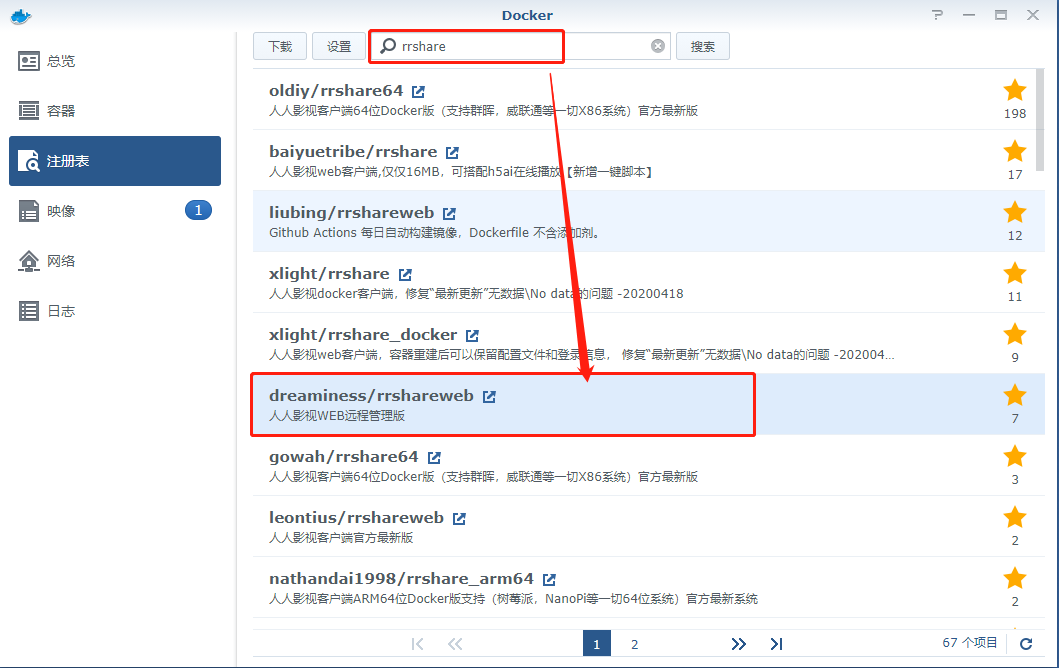Screen dimensions: 1059x668
Task: Click the 搜索 search button
Action: (x=703, y=46)
